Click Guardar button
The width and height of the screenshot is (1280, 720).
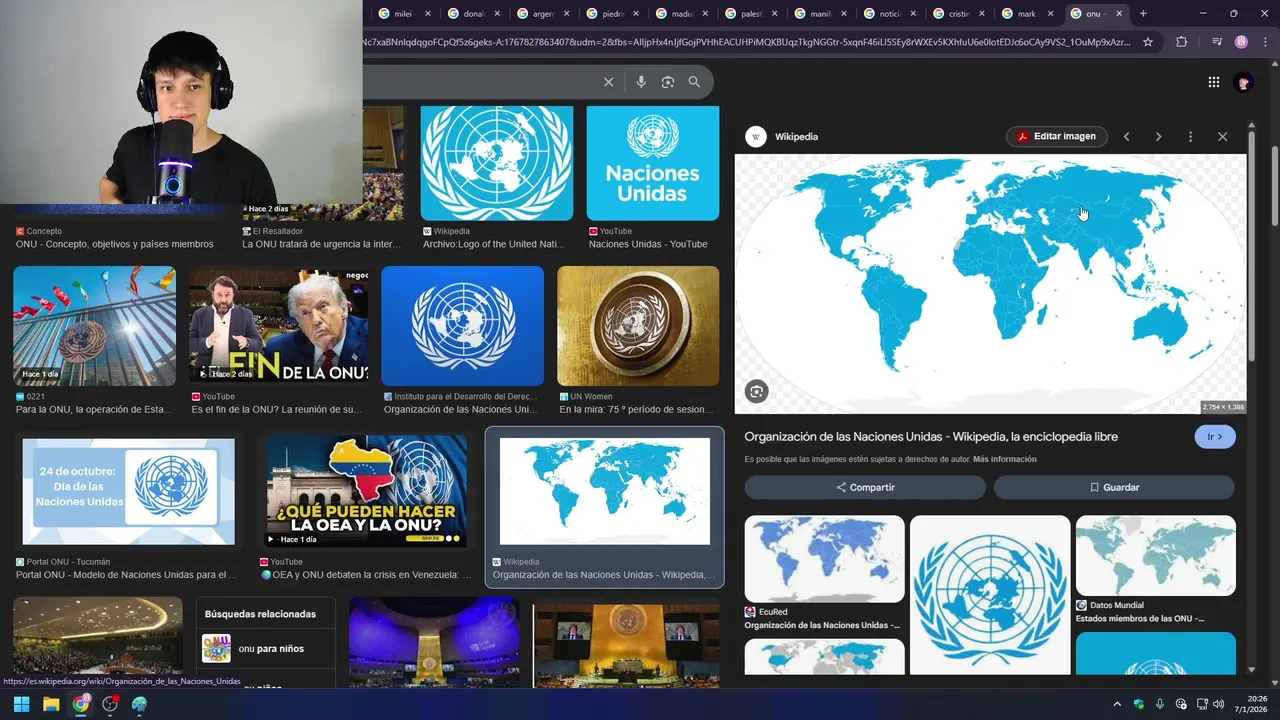[1114, 487]
